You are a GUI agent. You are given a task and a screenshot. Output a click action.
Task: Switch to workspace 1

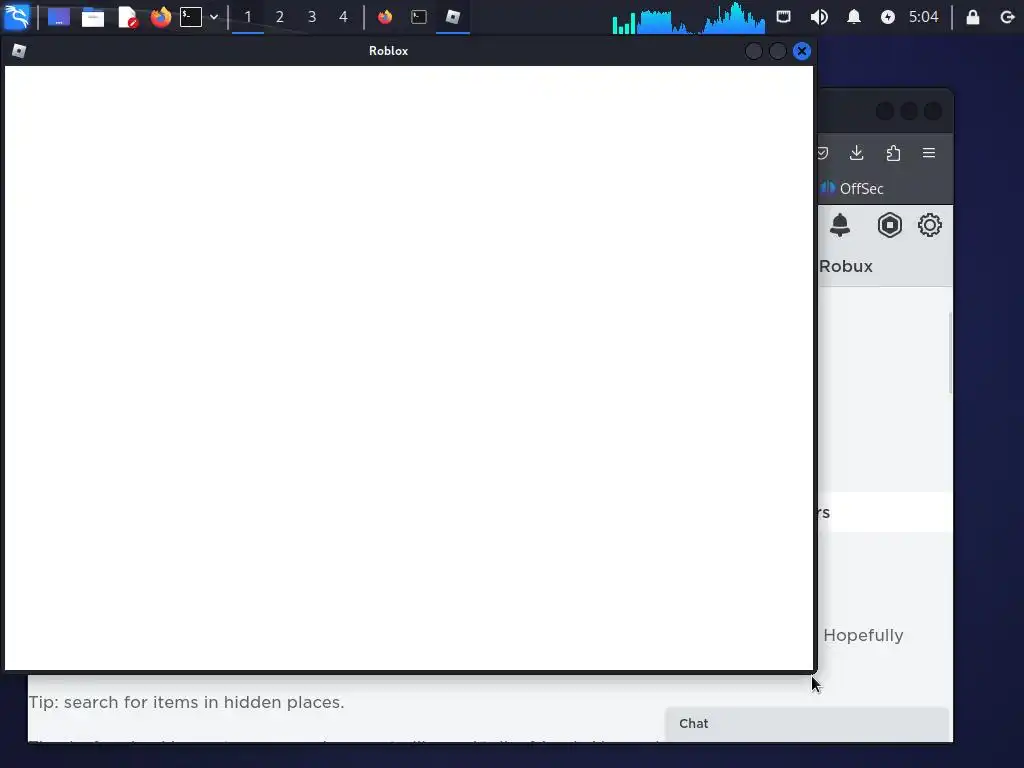[248, 17]
